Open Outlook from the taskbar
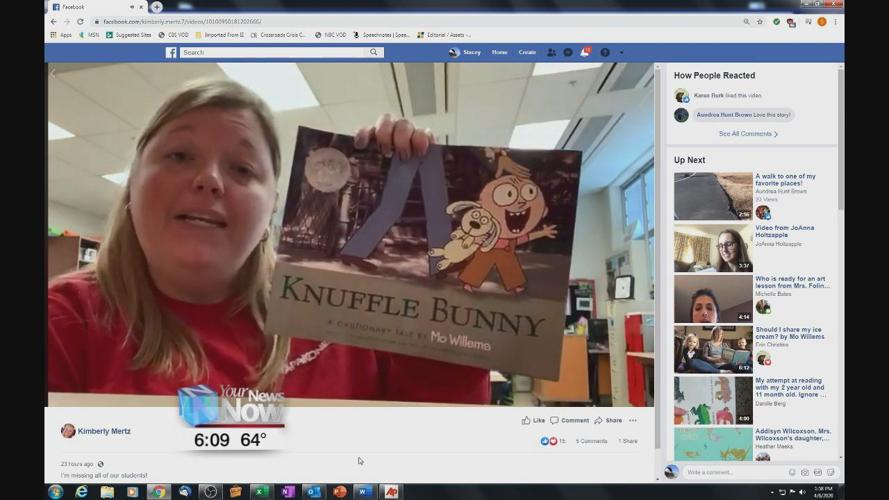The image size is (889, 500). click(314, 491)
